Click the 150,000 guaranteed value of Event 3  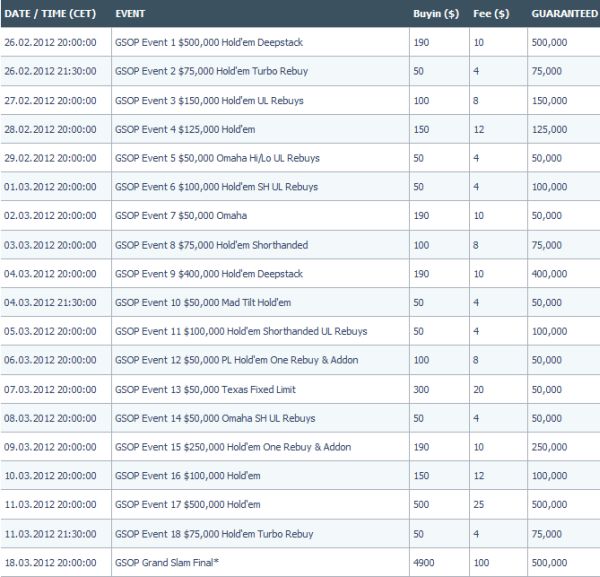point(549,101)
